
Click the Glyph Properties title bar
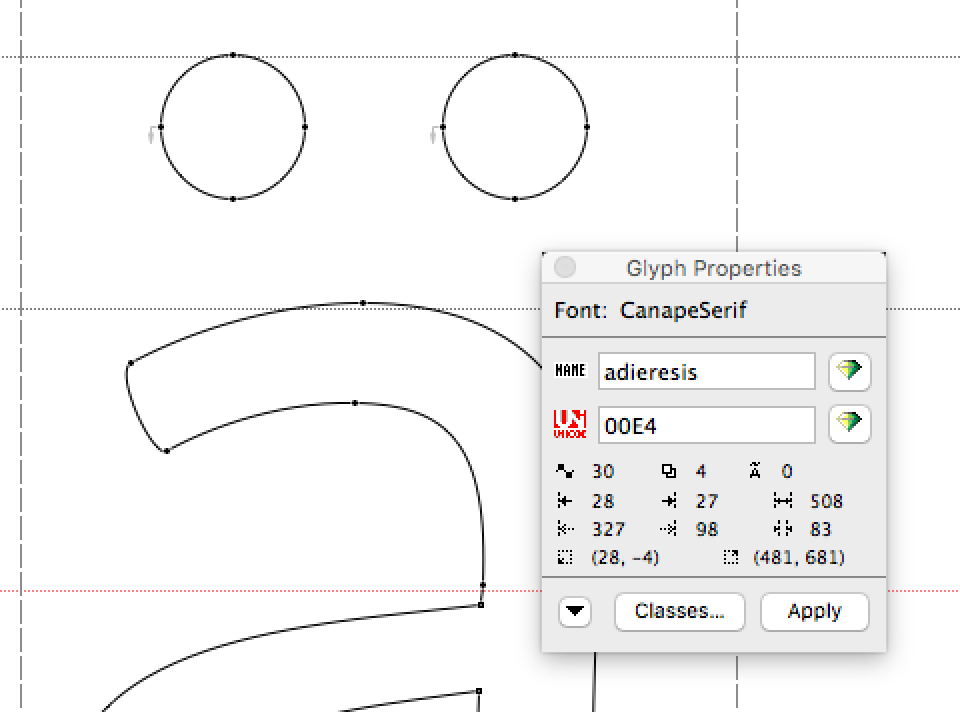714,268
